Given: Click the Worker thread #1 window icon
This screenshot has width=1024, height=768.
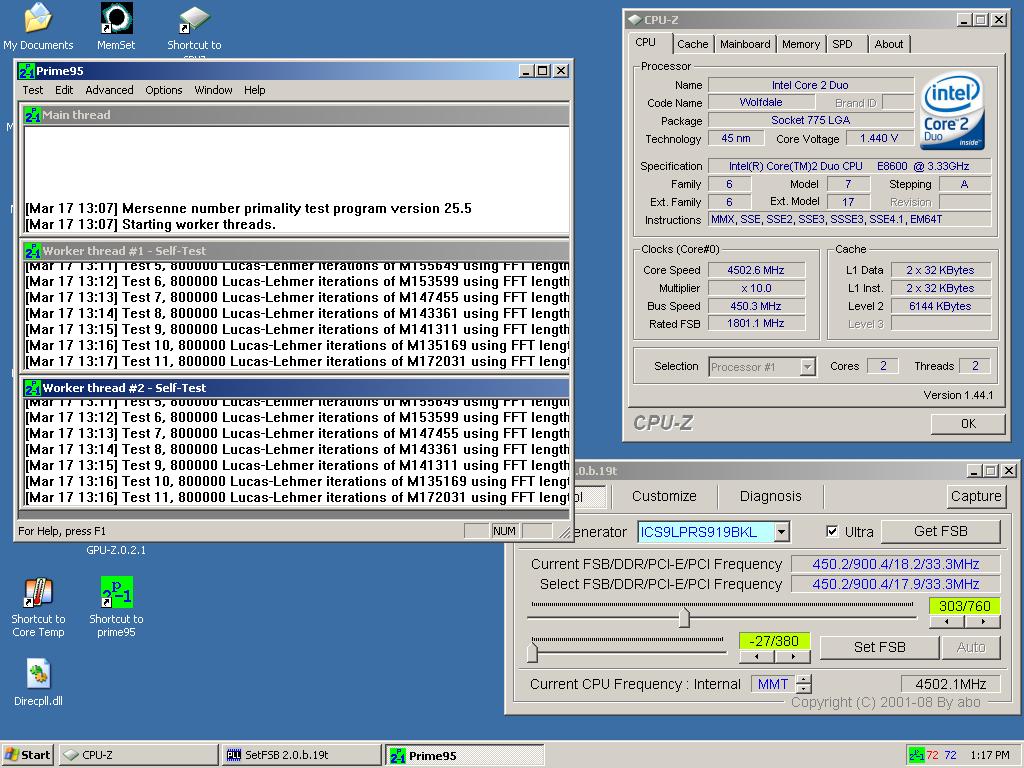Looking at the screenshot, I should tap(33, 251).
